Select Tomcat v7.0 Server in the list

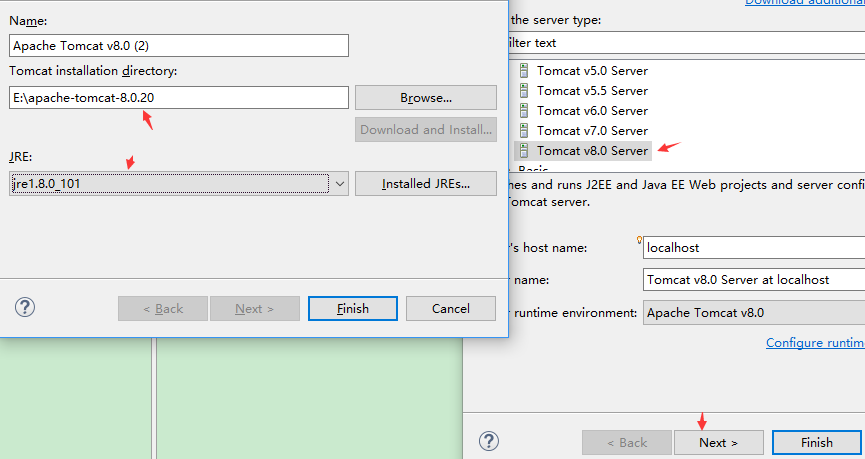coord(592,131)
